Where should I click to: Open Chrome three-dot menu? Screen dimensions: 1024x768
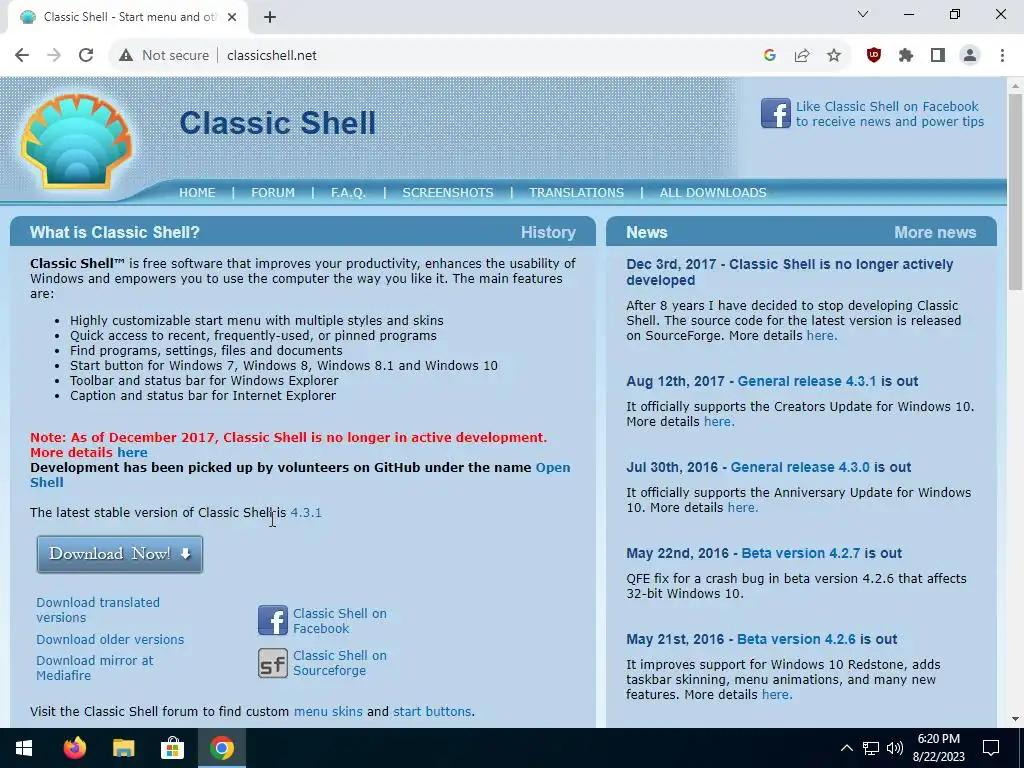[1002, 56]
